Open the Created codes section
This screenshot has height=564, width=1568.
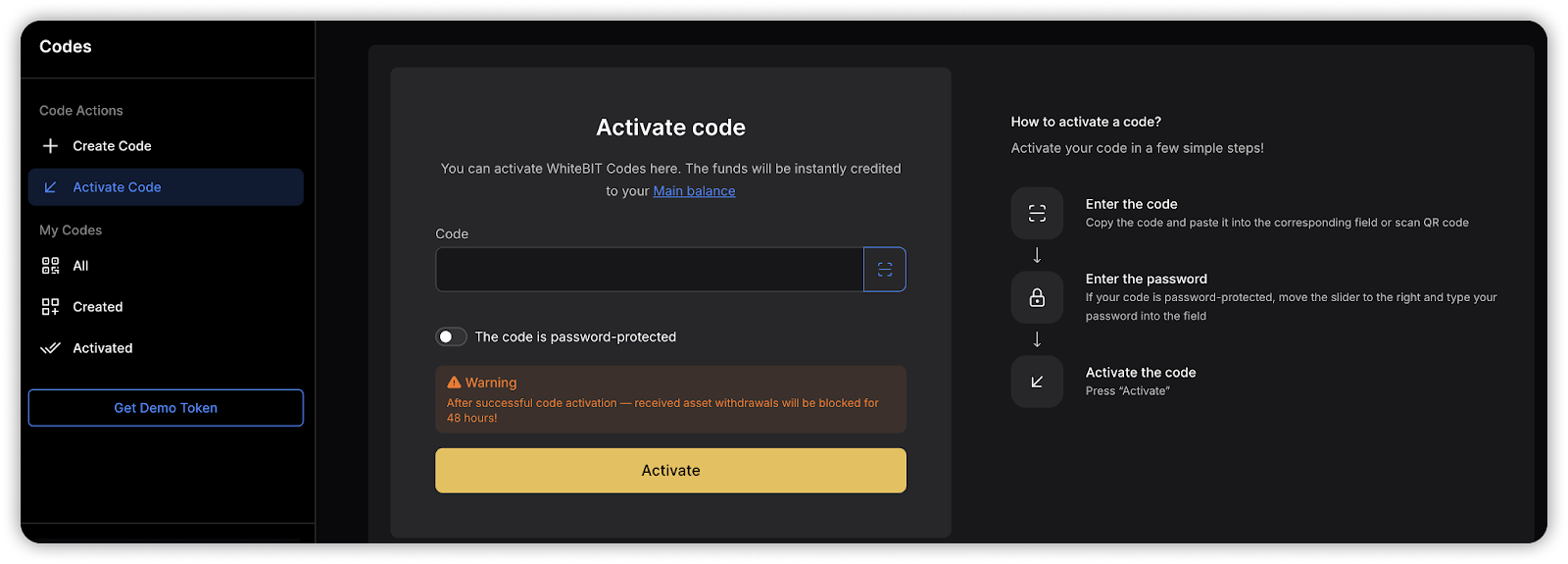click(98, 307)
